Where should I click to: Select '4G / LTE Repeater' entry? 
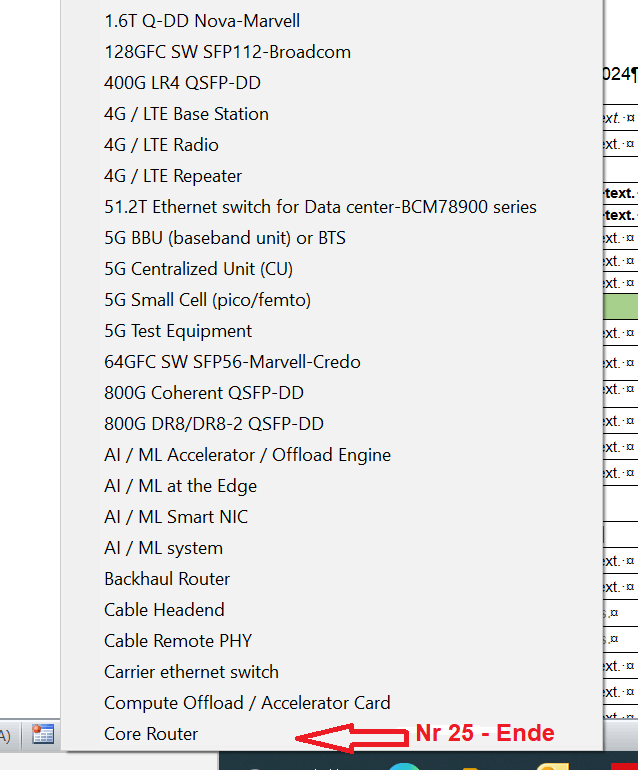[173, 176]
